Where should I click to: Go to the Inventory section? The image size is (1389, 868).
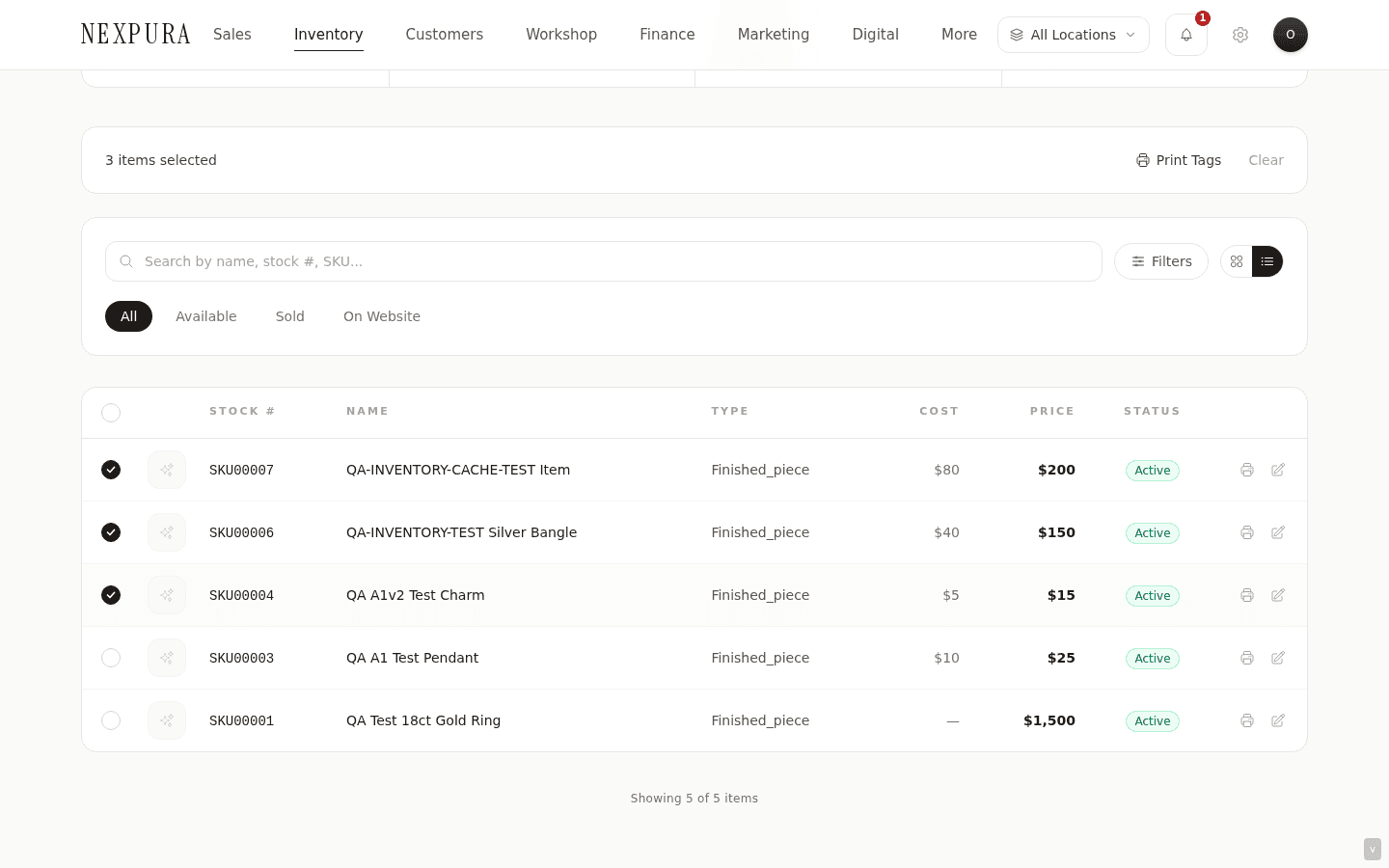[x=329, y=35]
